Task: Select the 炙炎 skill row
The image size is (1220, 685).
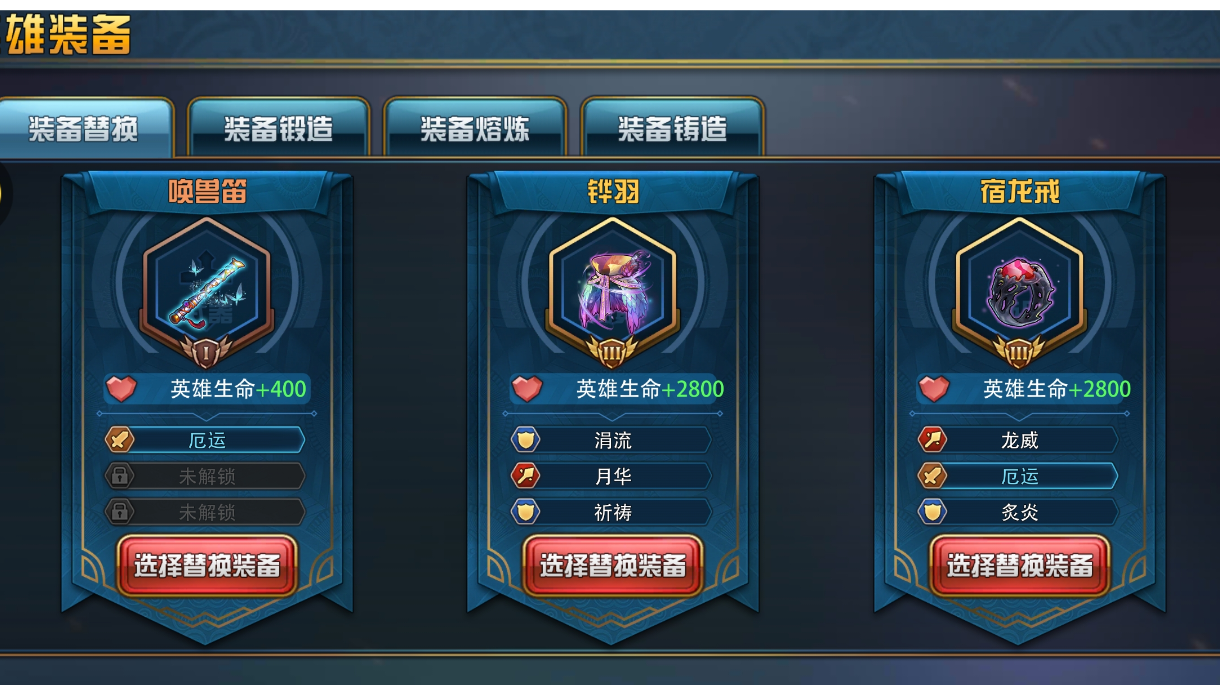Action: click(1018, 512)
